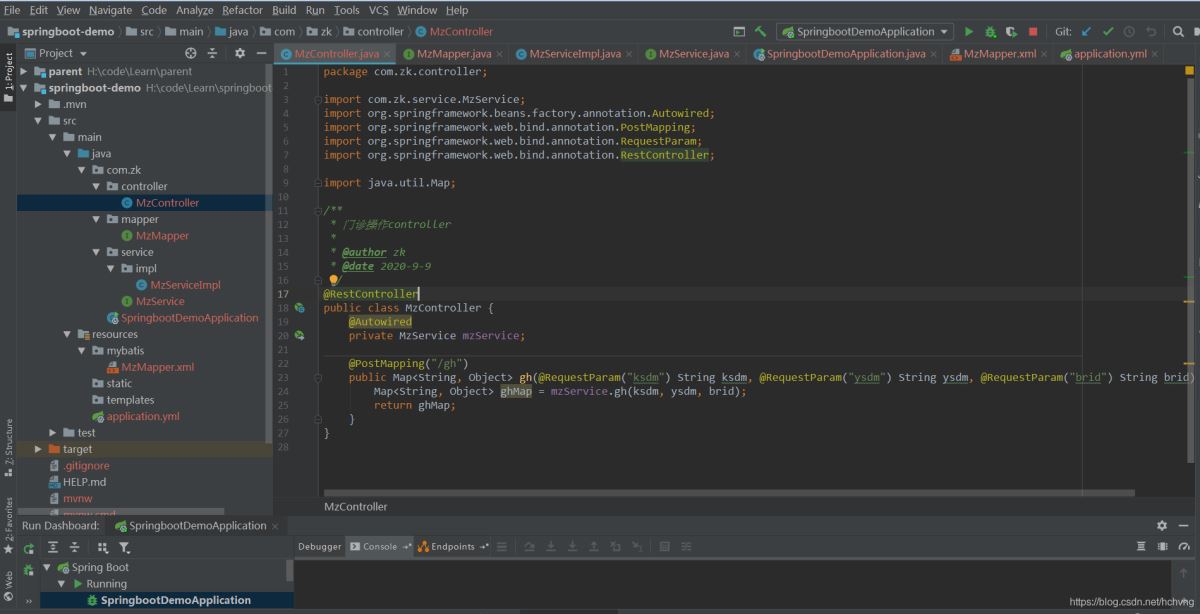Expand the parent project folder

(24, 72)
